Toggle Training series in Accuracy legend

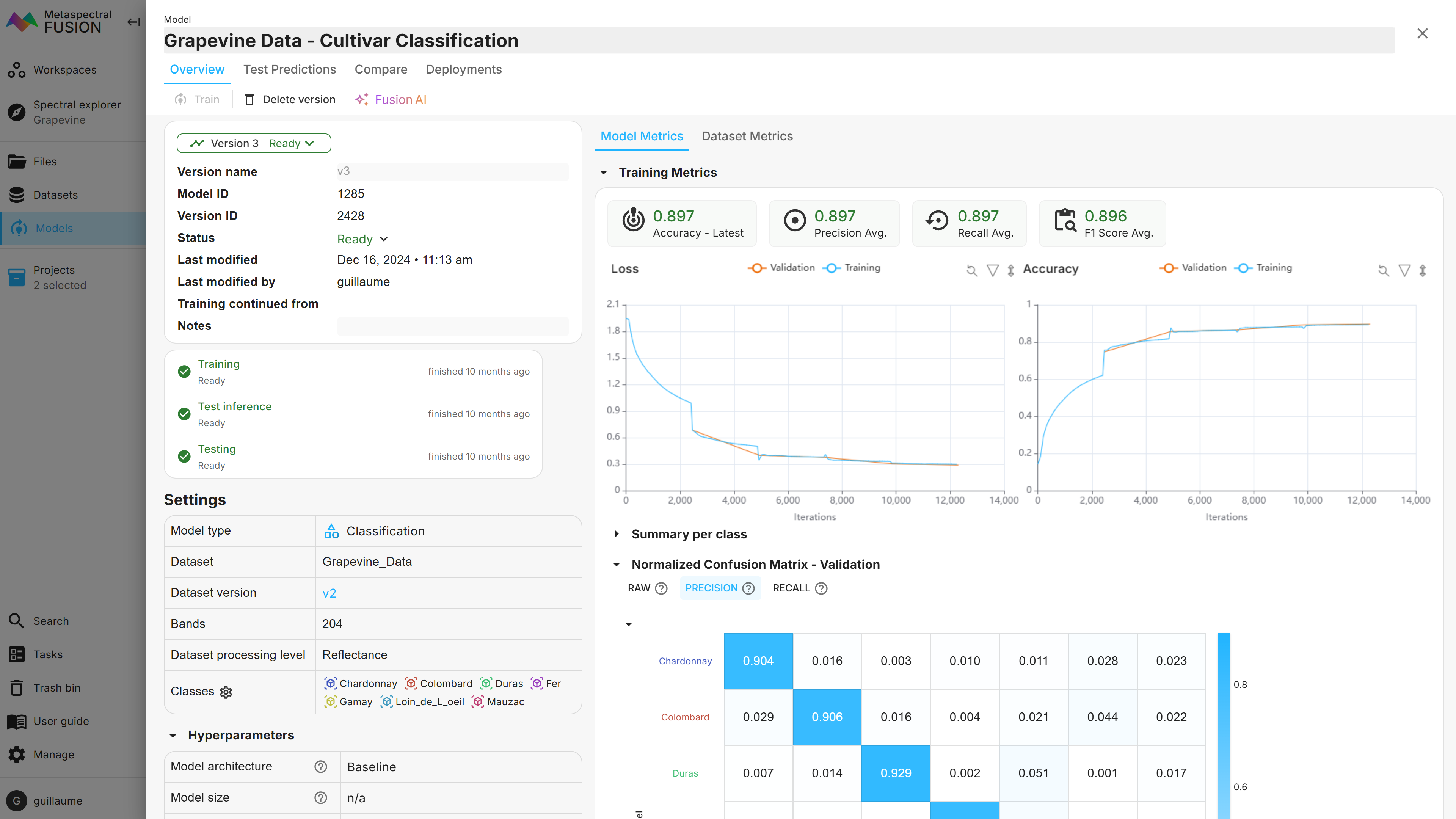(1263, 268)
